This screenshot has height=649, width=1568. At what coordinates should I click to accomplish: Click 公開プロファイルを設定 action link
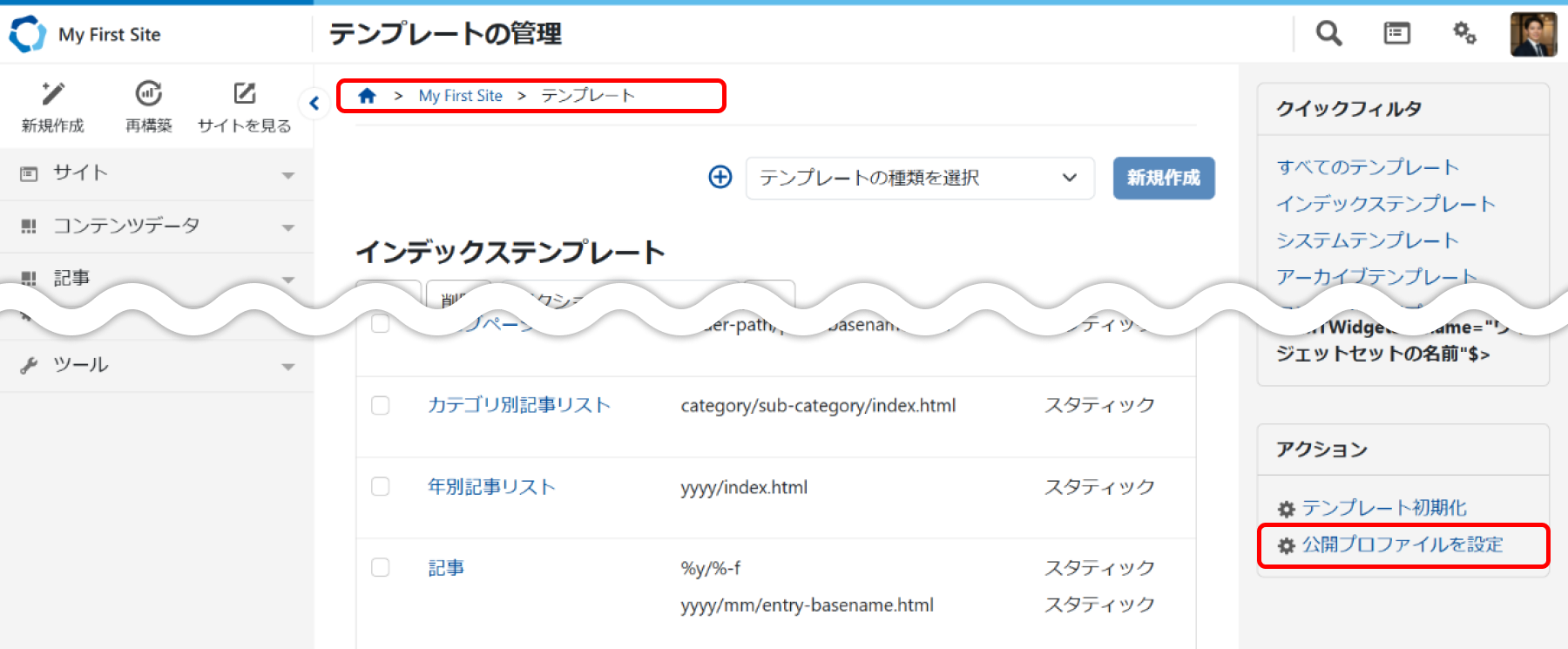pyautogui.click(x=1402, y=545)
